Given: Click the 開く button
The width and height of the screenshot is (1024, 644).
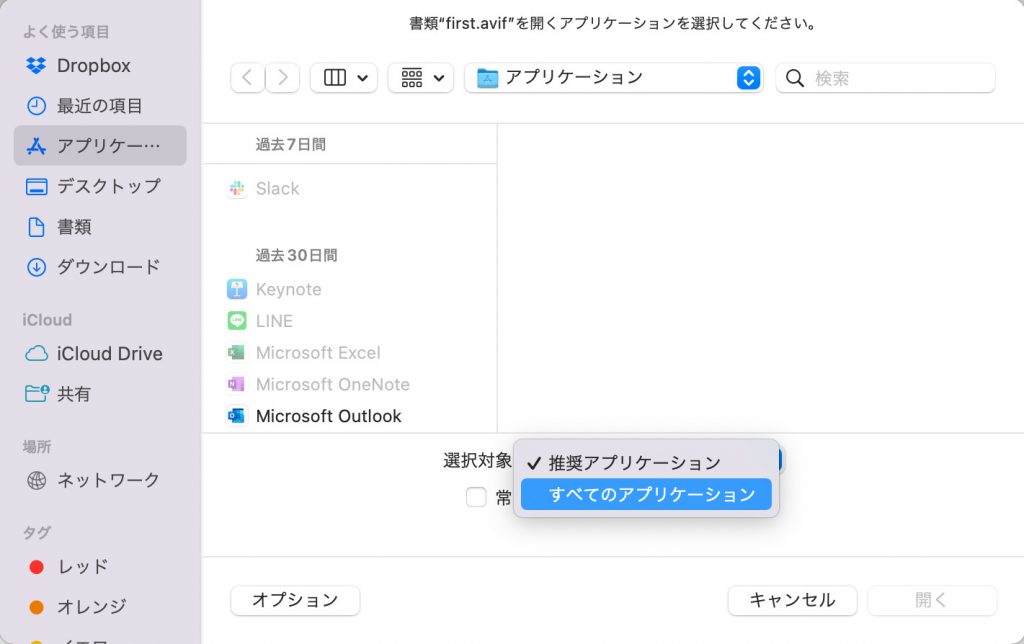Looking at the screenshot, I should pyautogui.click(x=932, y=600).
